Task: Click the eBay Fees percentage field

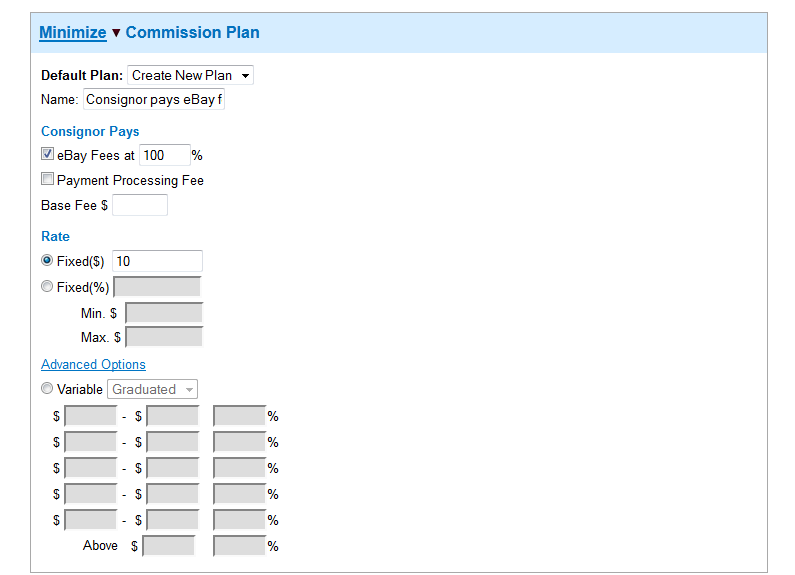Action: pos(164,155)
